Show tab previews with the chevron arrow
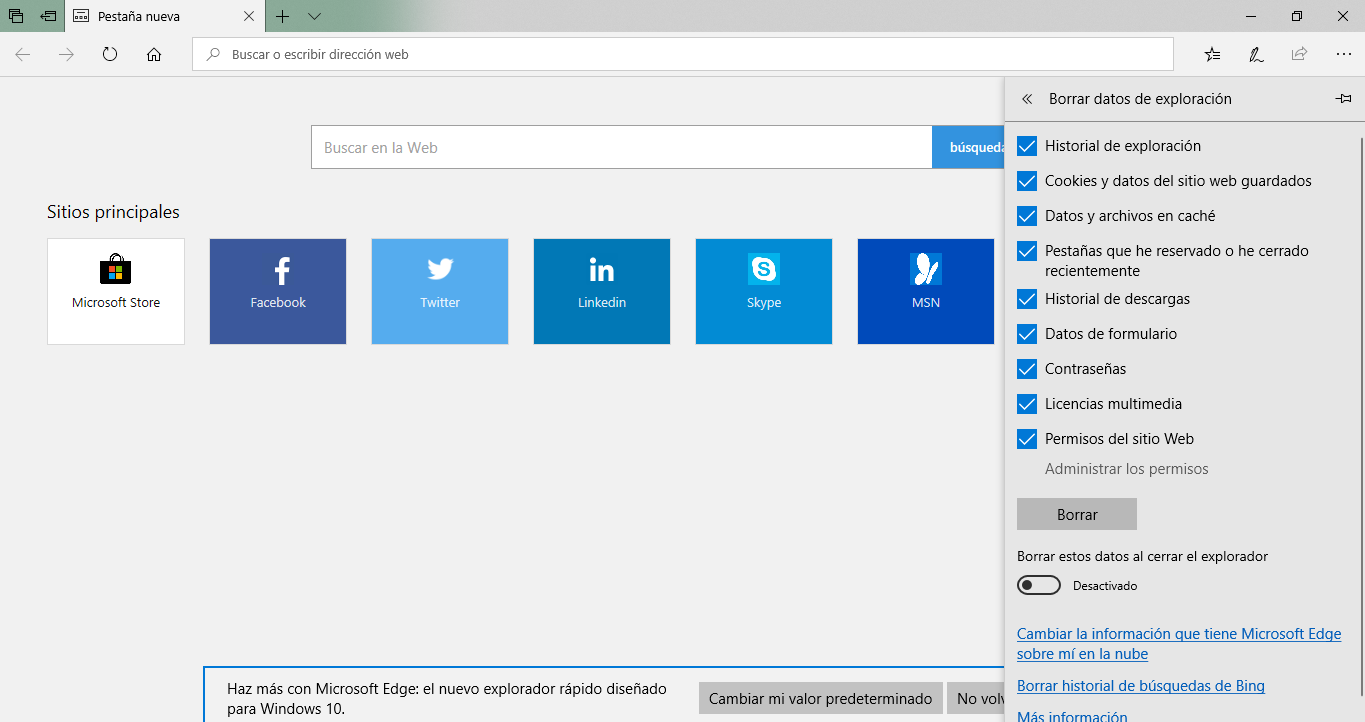 [314, 16]
